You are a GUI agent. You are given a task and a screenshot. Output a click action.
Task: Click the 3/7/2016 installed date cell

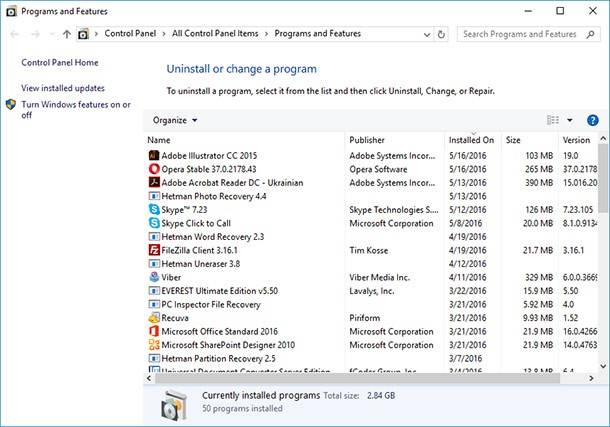(465, 358)
